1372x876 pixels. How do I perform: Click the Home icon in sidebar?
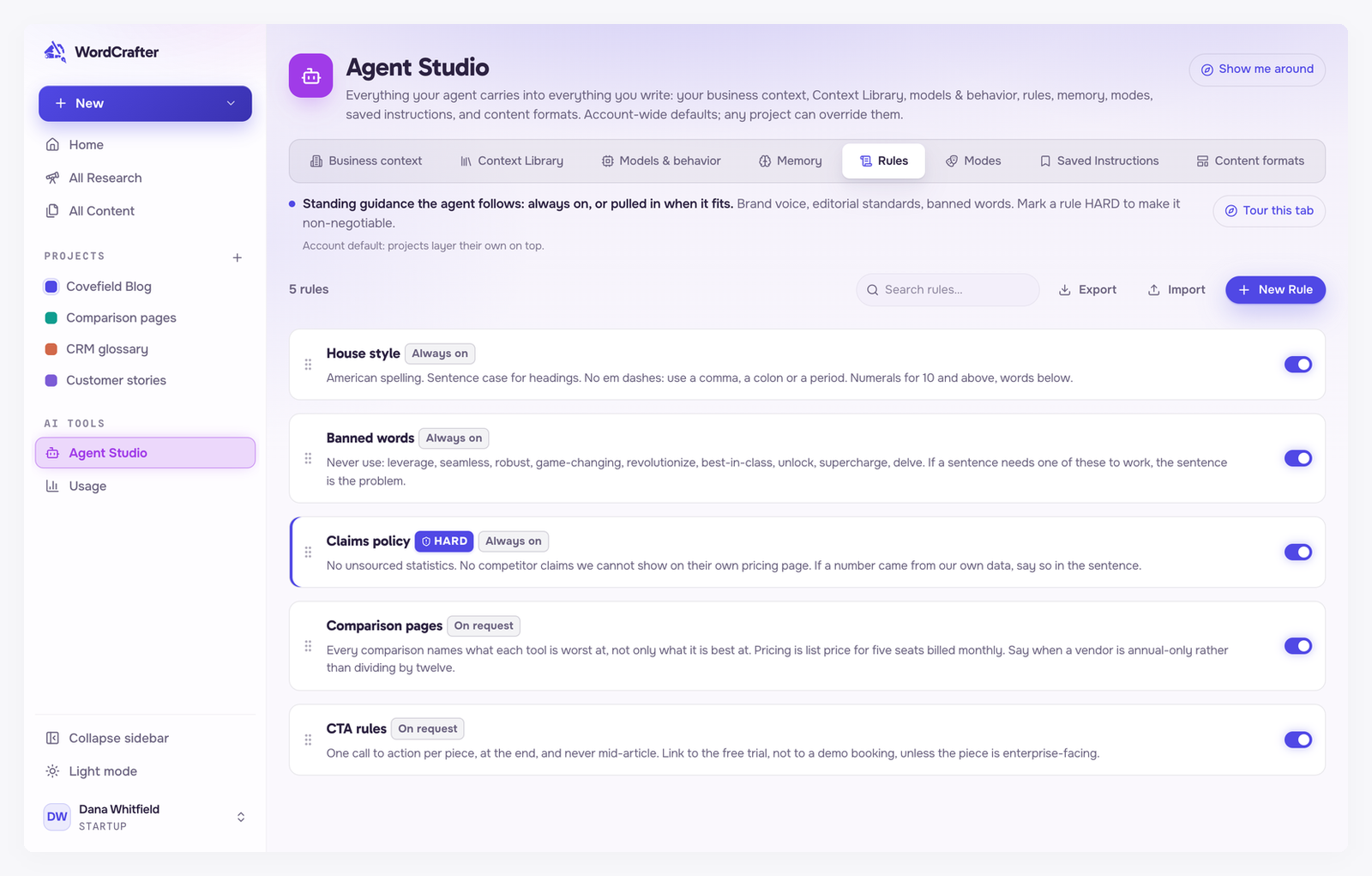tap(52, 144)
